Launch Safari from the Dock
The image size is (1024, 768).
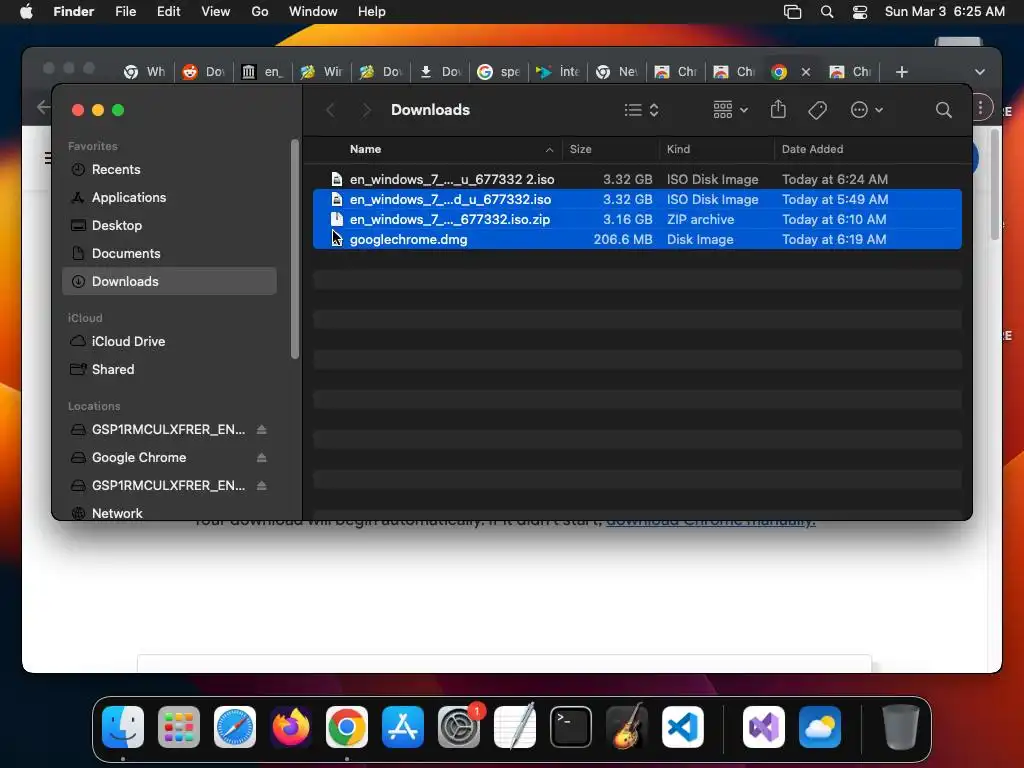[x=235, y=727]
